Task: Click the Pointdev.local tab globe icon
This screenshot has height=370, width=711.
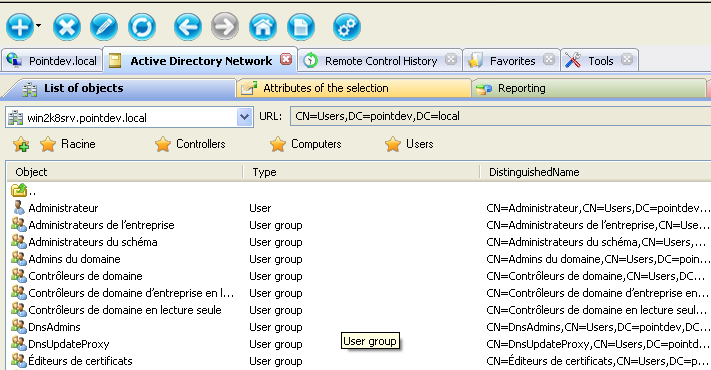Action: point(14,60)
